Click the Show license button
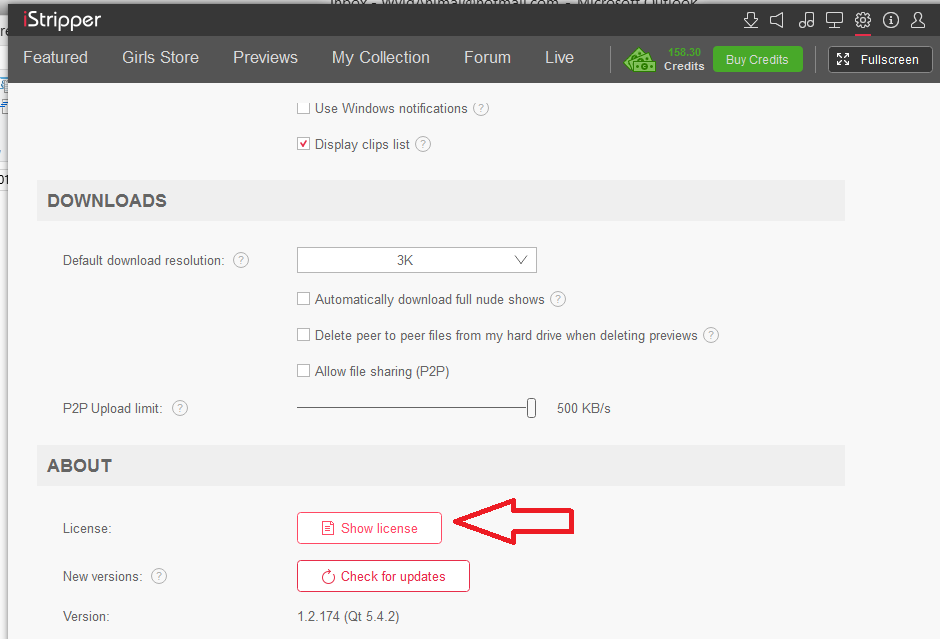Viewport: 940px width, 639px height. click(x=369, y=528)
